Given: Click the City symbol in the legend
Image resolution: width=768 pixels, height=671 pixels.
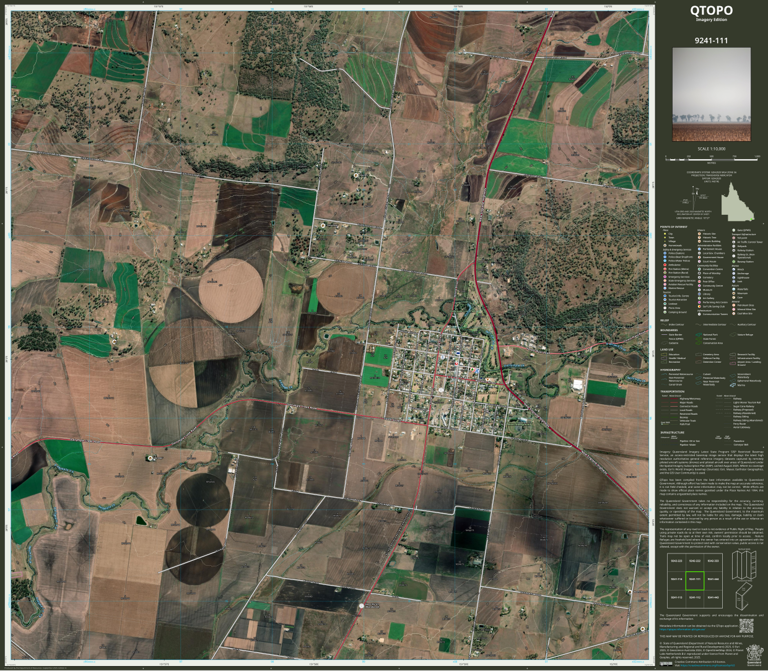Looking at the screenshot, I should coord(665,234).
